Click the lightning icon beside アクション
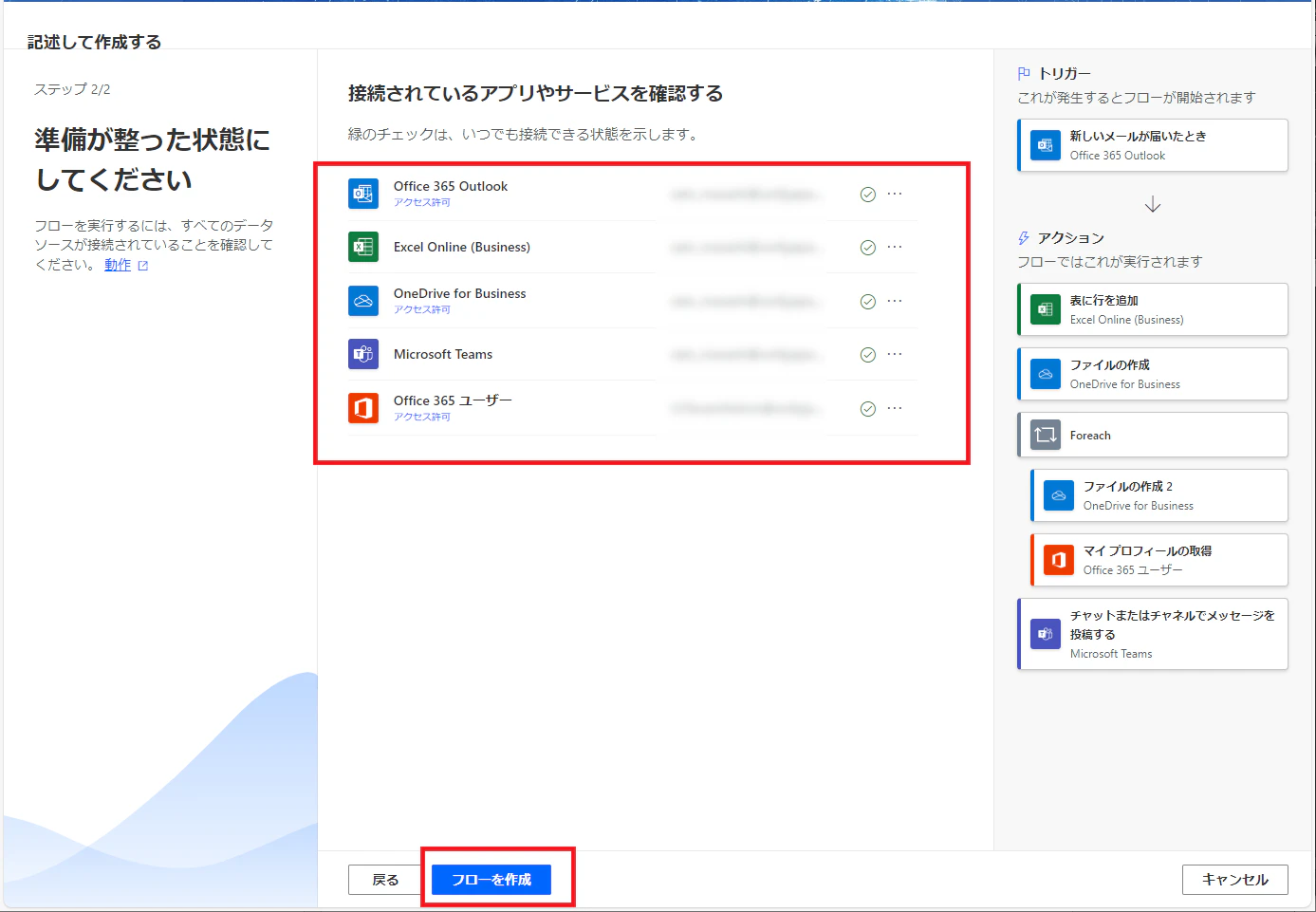The width and height of the screenshot is (1316, 912). [1024, 237]
